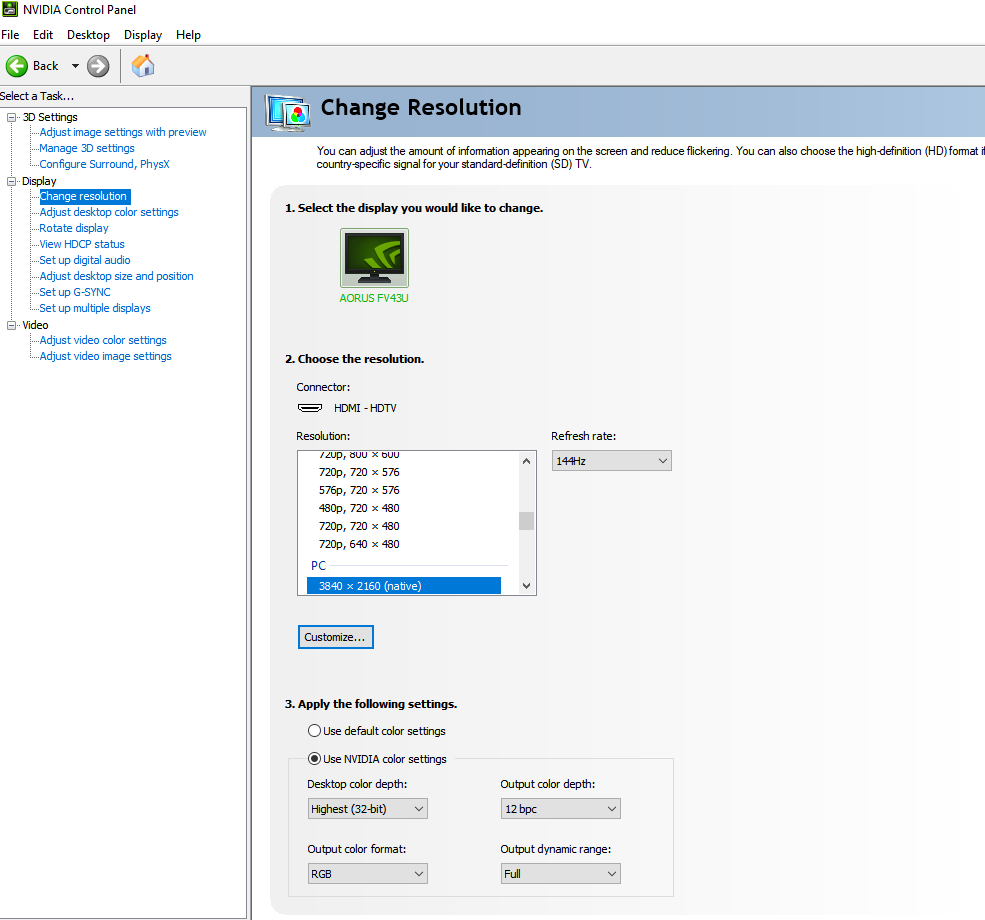Open the Output dynamic range dropdown
Screen dimensions: 985x920
[560, 874]
